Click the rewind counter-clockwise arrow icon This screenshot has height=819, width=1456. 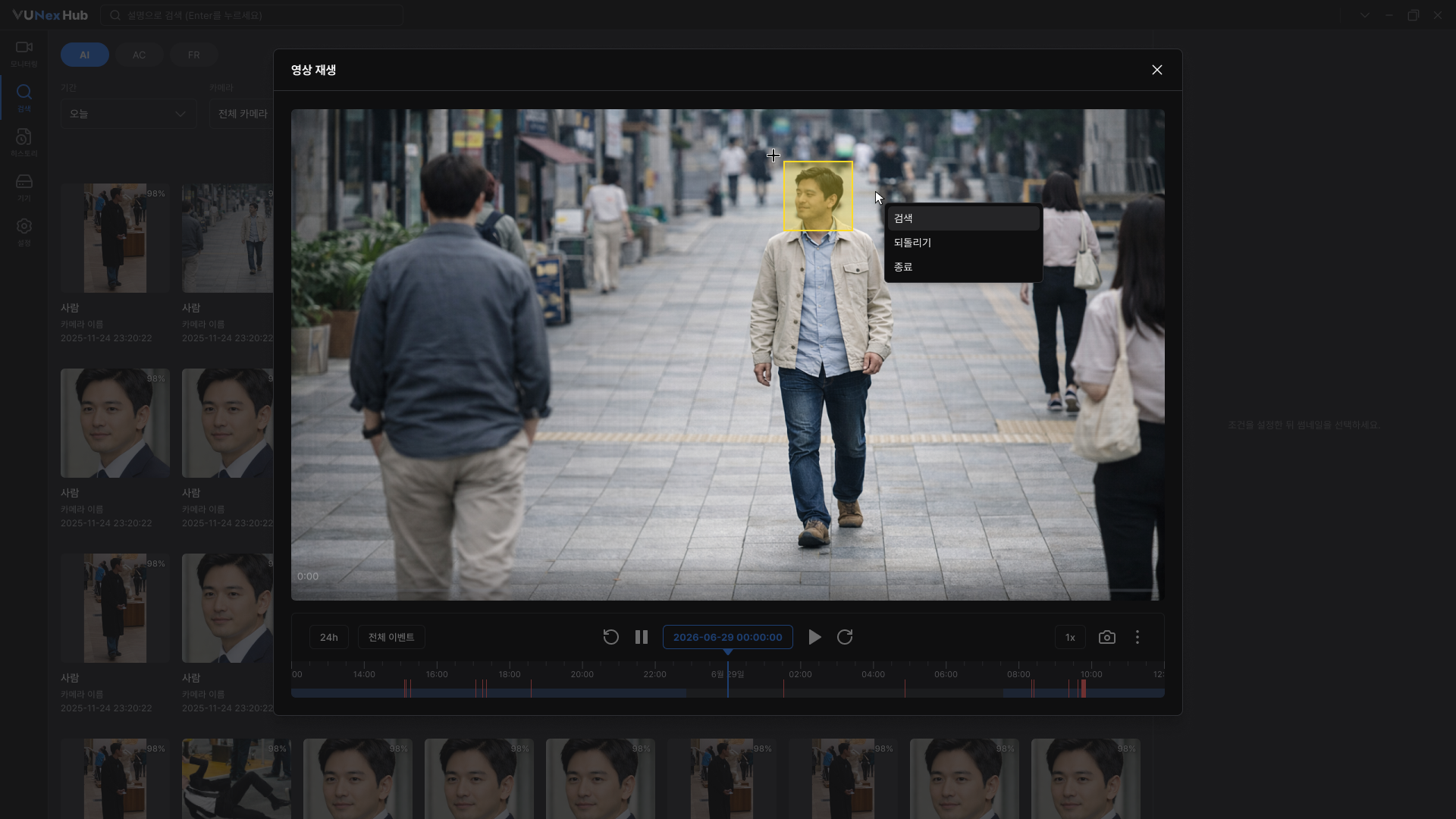click(x=611, y=637)
